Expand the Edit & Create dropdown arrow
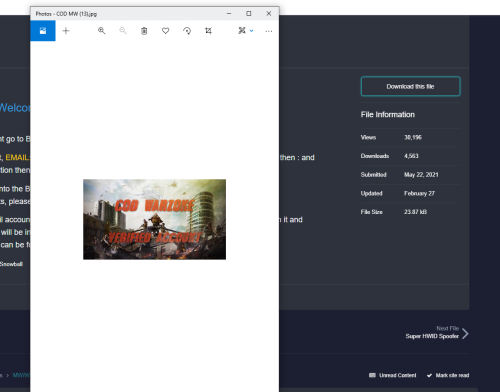The image size is (500, 392). (252, 31)
